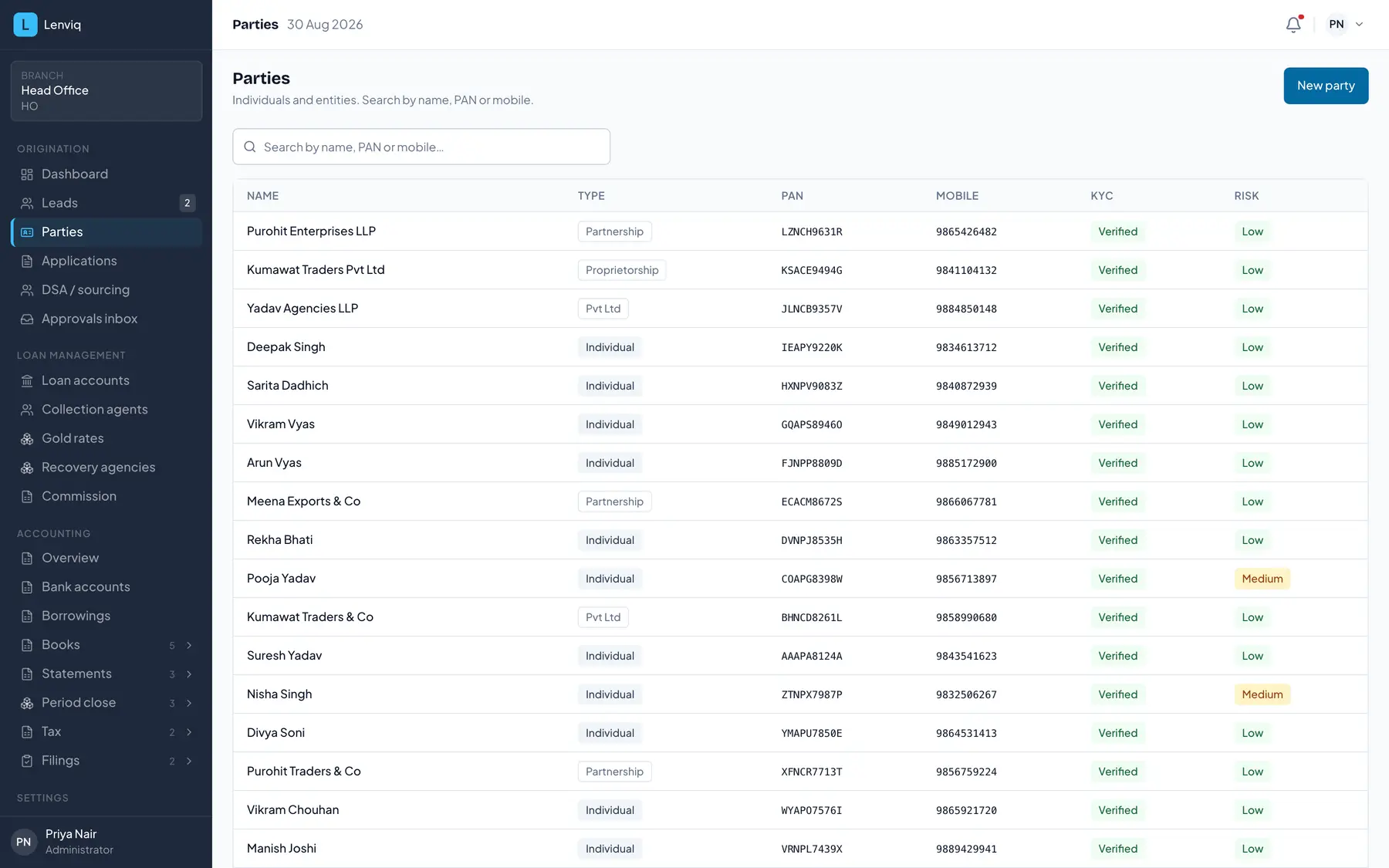Click Leads count badge 2
The height and width of the screenshot is (868, 1389).
click(187, 204)
